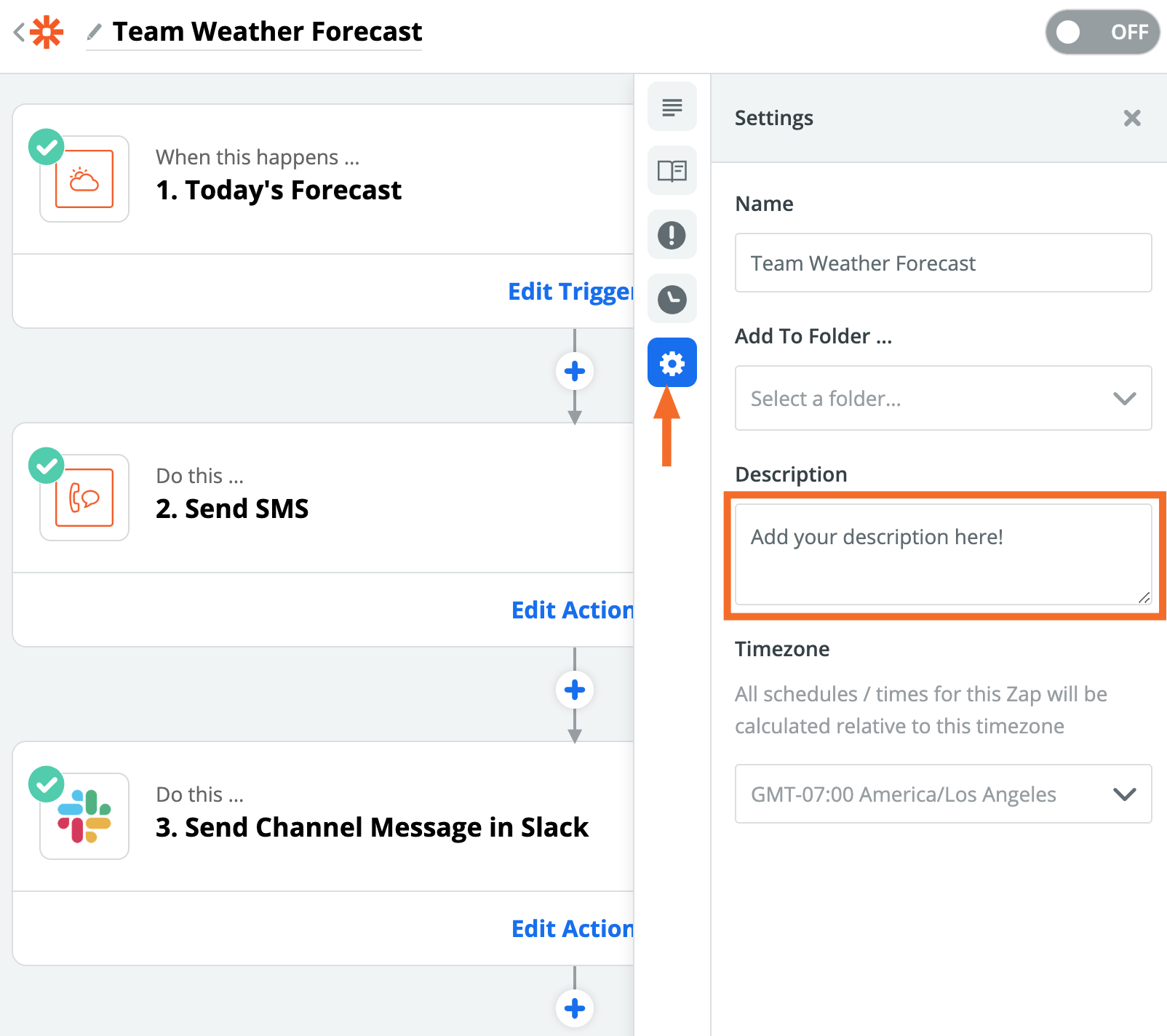The width and height of the screenshot is (1167, 1036).
Task: Click the Description text area
Action: point(943,554)
